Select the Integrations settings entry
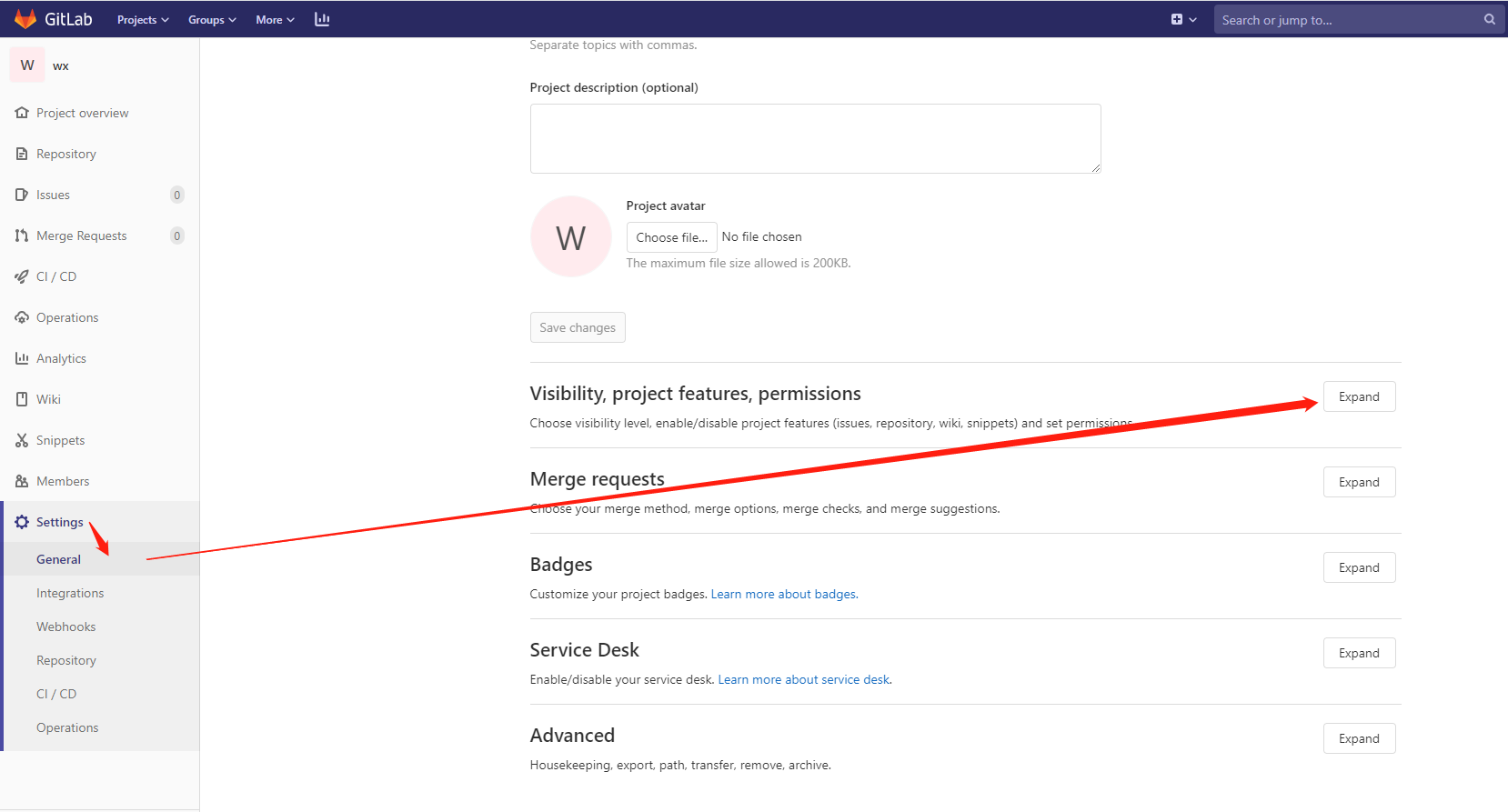Viewport: 1508px width, 812px height. tap(70, 592)
